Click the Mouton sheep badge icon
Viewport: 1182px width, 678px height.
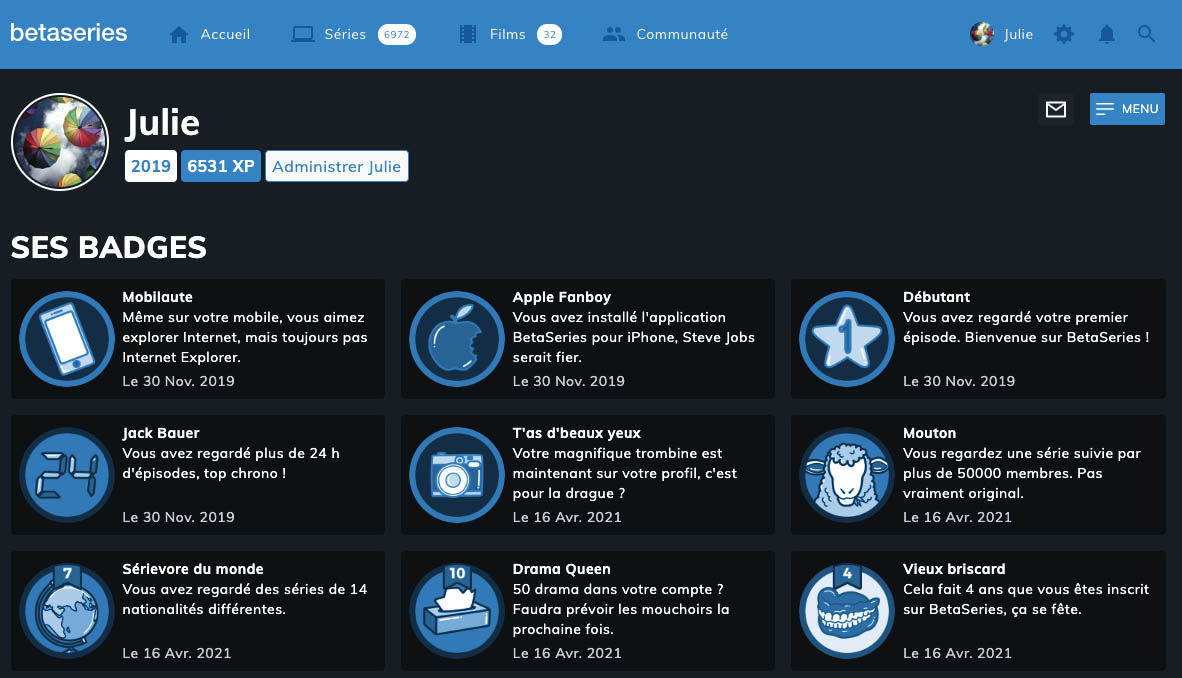click(x=847, y=475)
